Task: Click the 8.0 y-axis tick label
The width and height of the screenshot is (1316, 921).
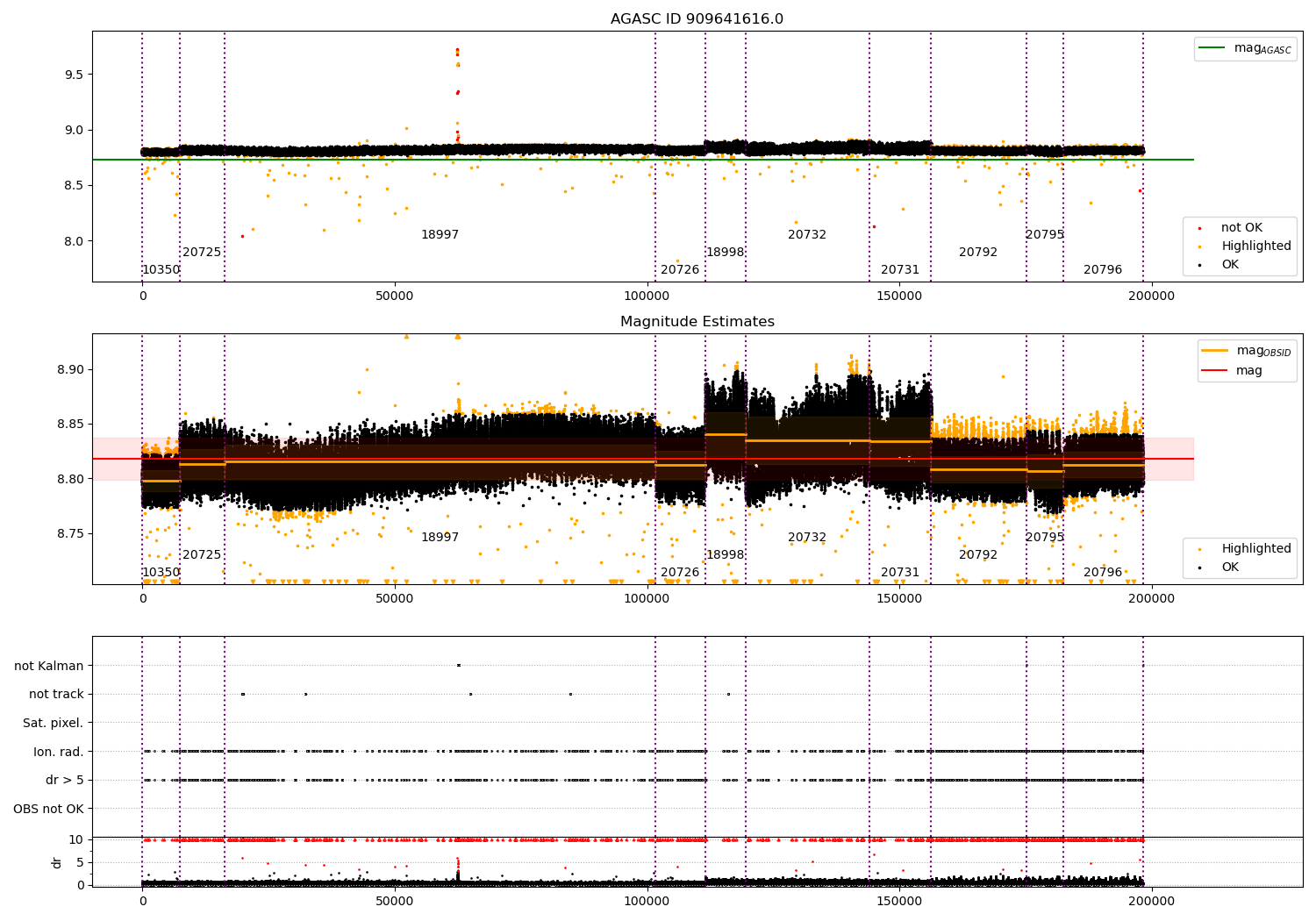Action: [74, 242]
